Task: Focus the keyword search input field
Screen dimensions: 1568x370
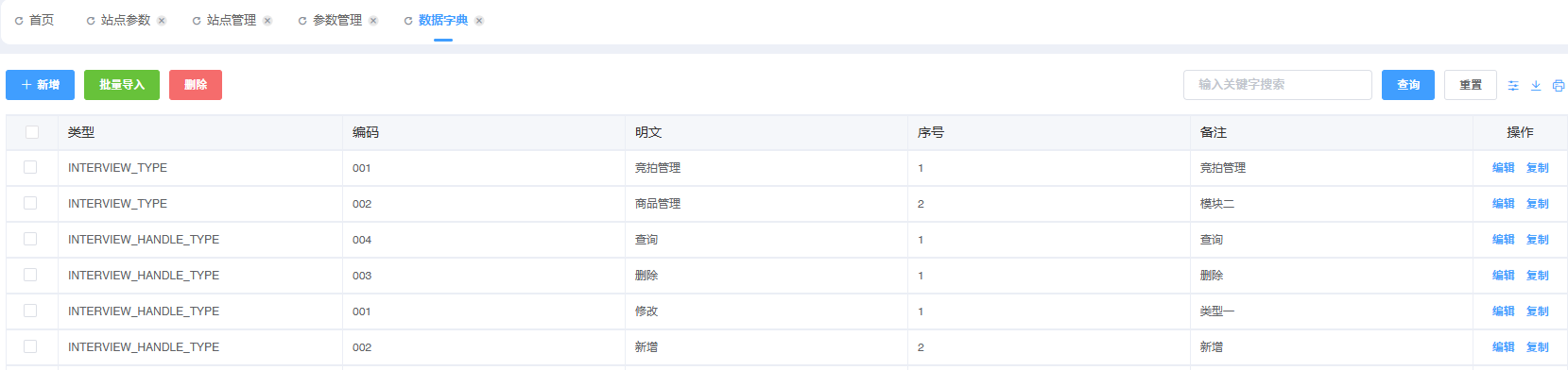Action: pos(1277,85)
